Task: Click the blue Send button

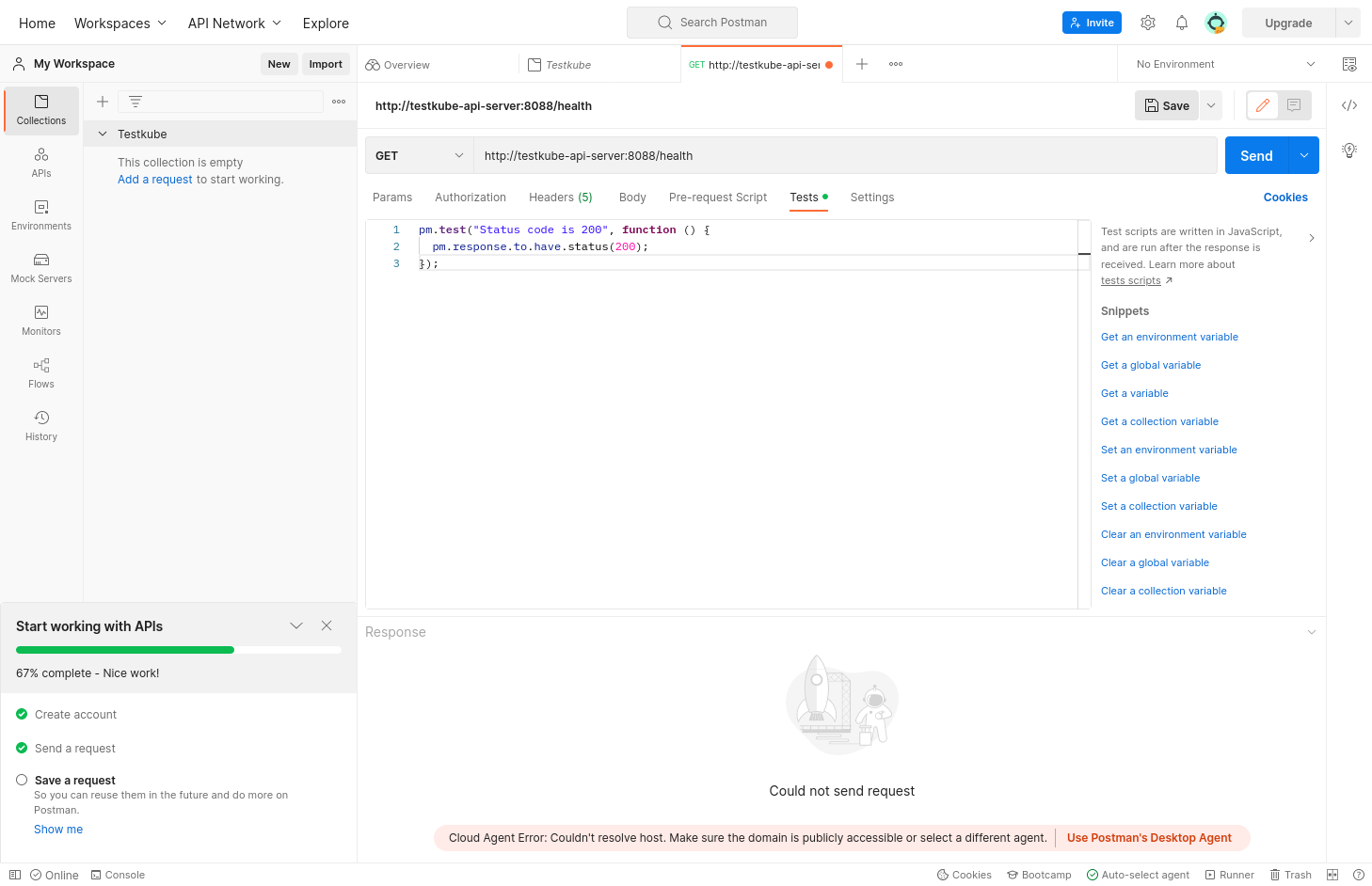Action: coord(1255,156)
